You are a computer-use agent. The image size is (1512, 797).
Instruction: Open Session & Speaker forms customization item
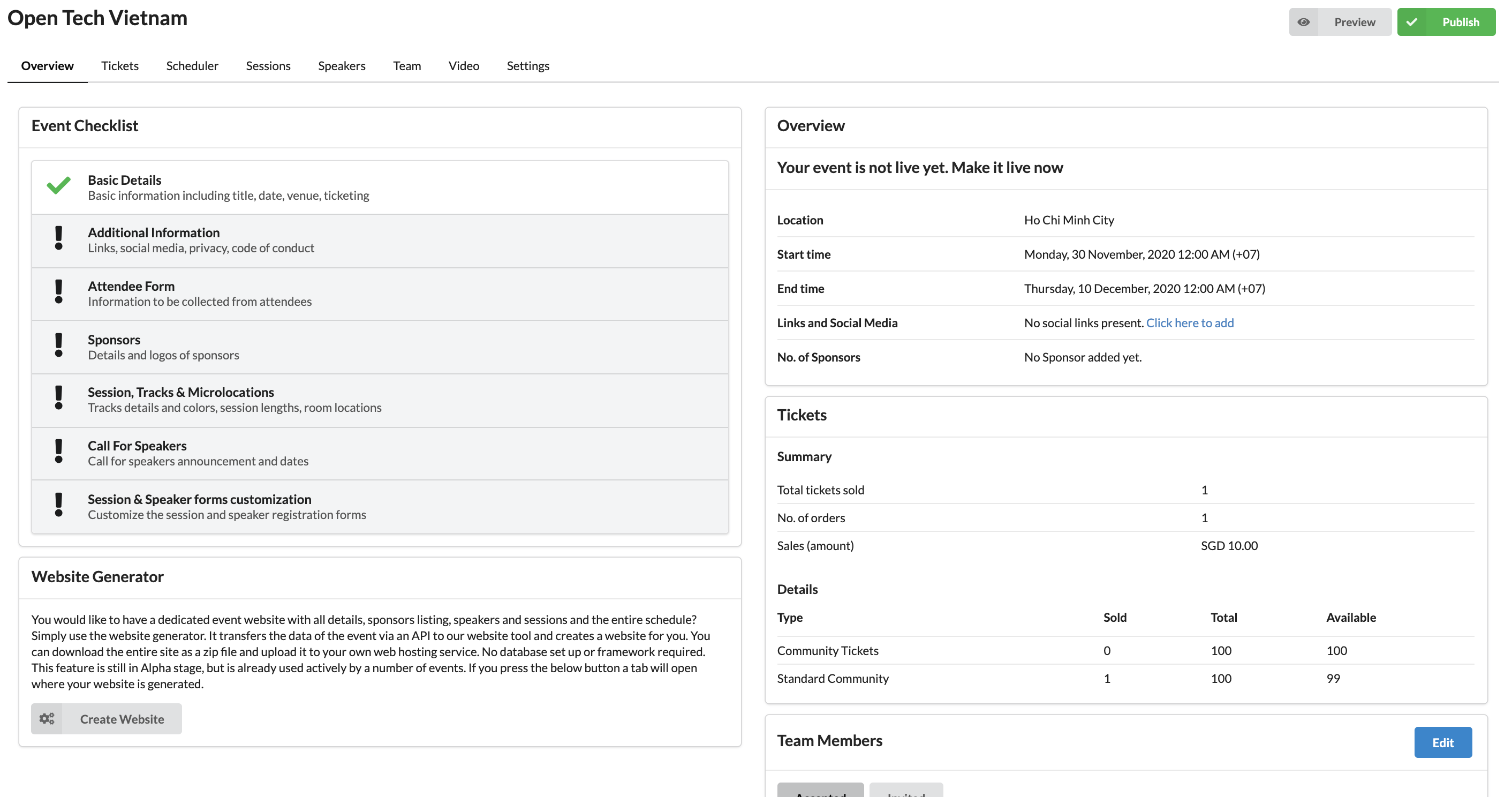(380, 507)
